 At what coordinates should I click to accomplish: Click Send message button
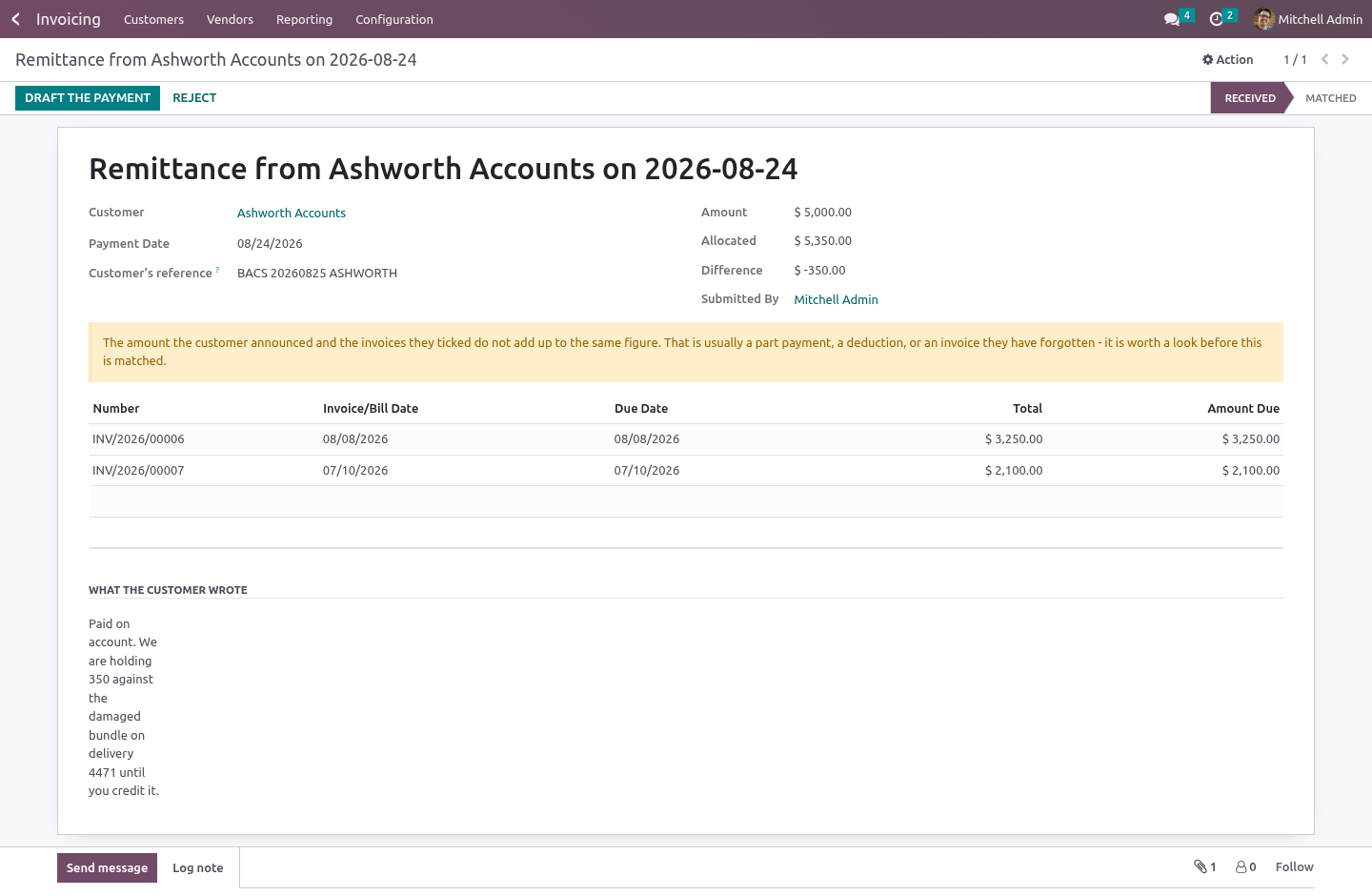pyautogui.click(x=107, y=867)
